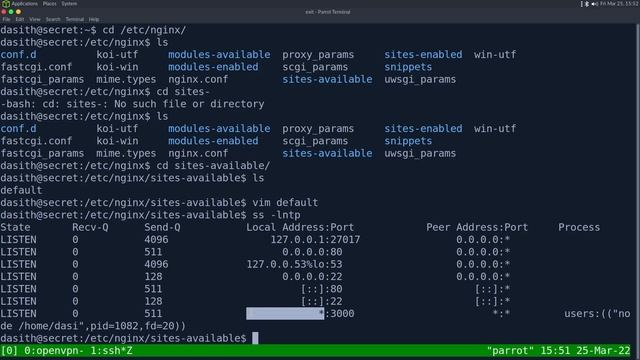Click the terminal window title text
Image resolution: width=640 pixels, height=360 pixels.
[328, 12]
